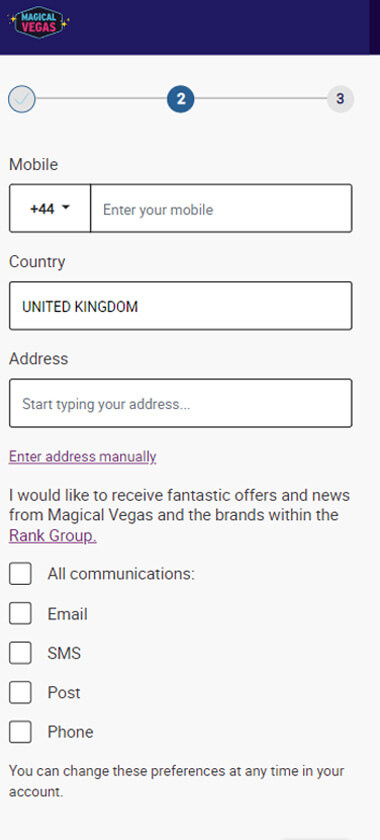Click the Start typing your address box

[x=181, y=403]
